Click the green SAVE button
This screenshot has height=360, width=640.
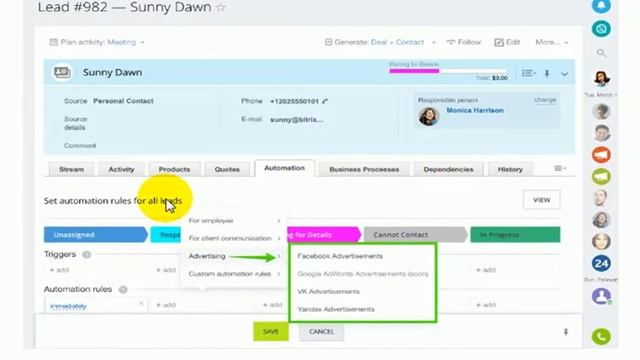point(271,331)
